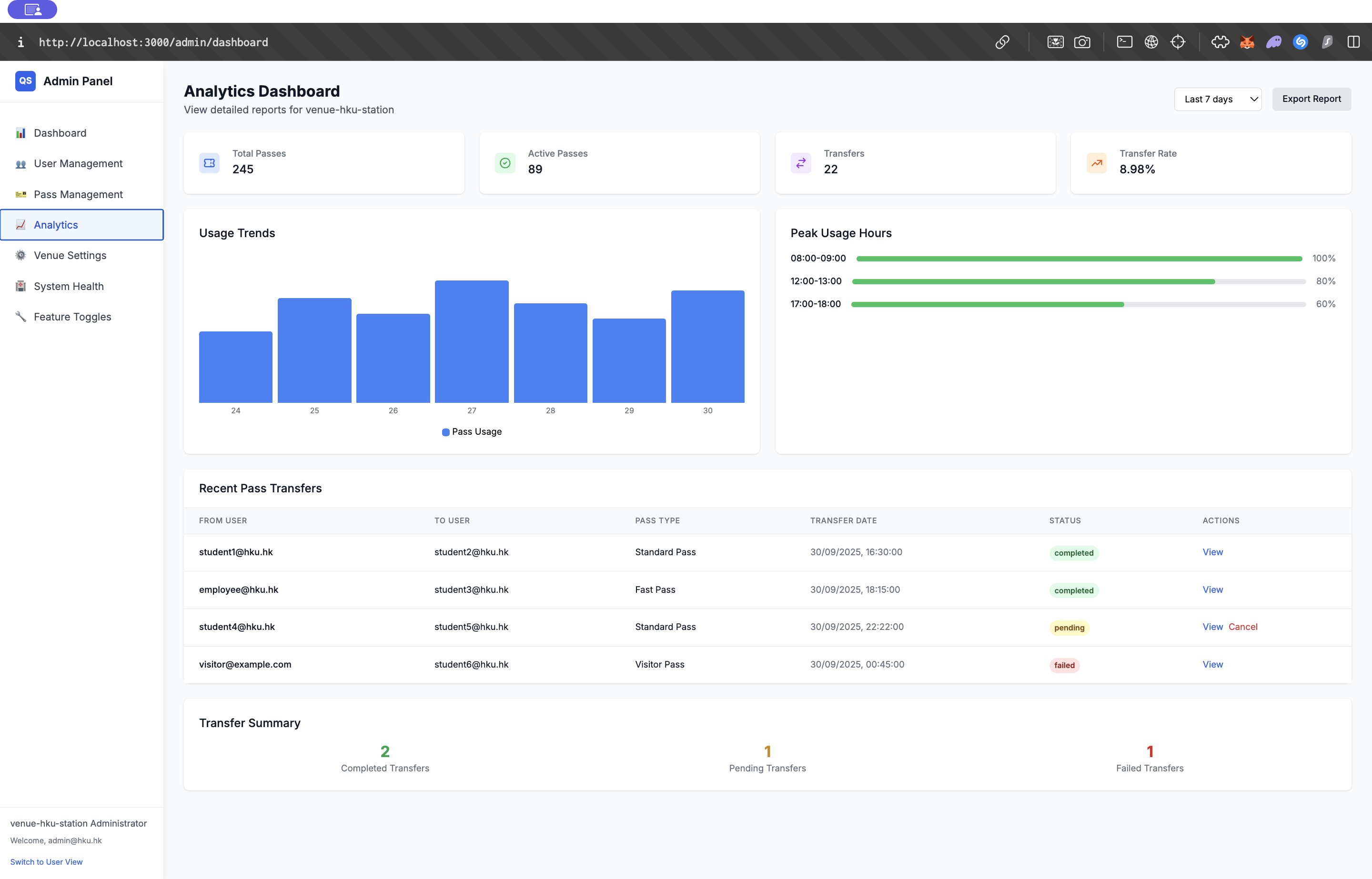Click the 12:00-13:00 peak usage progress bar
The height and width of the screenshot is (879, 1372).
pyautogui.click(x=1078, y=281)
